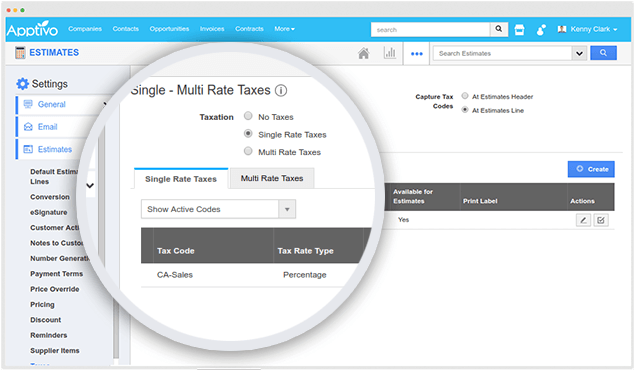Click the Estimates calculator icon
Image resolution: width=635 pixels, height=371 pixels.
pos(20,53)
